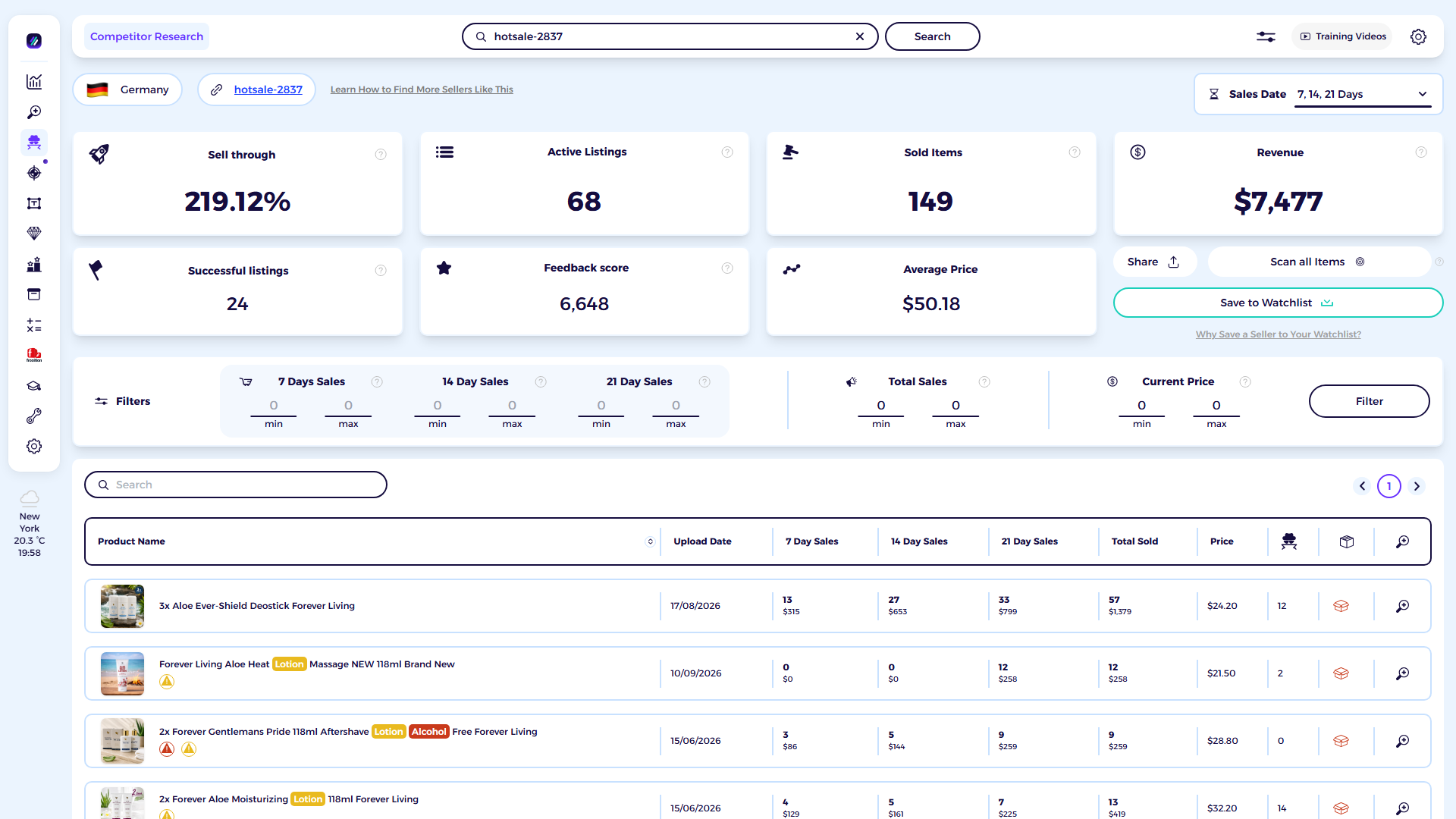The image size is (1456, 819).
Task: Select the Germany country chip
Action: coord(127,89)
